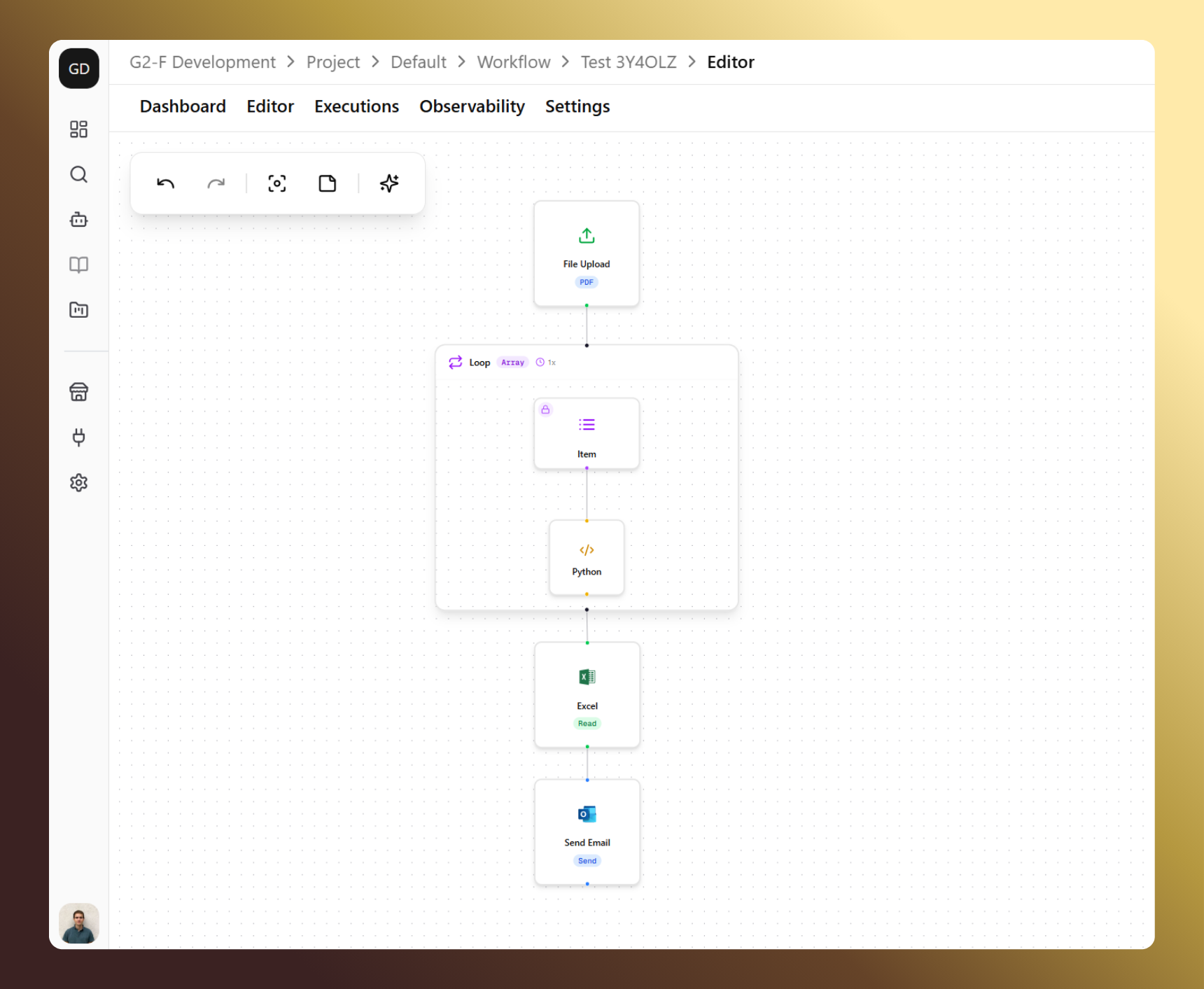1204x989 pixels.
Task: Click the redo arrow in toolbar
Action: 216,183
